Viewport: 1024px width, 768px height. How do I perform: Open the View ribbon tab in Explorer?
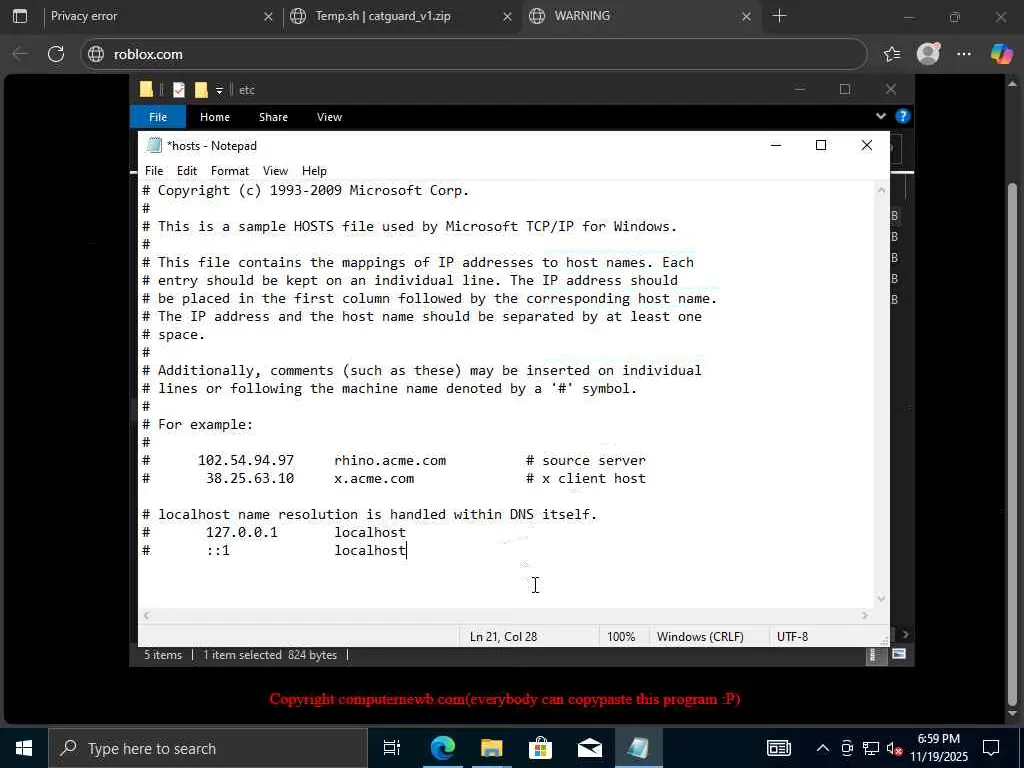[x=329, y=117]
